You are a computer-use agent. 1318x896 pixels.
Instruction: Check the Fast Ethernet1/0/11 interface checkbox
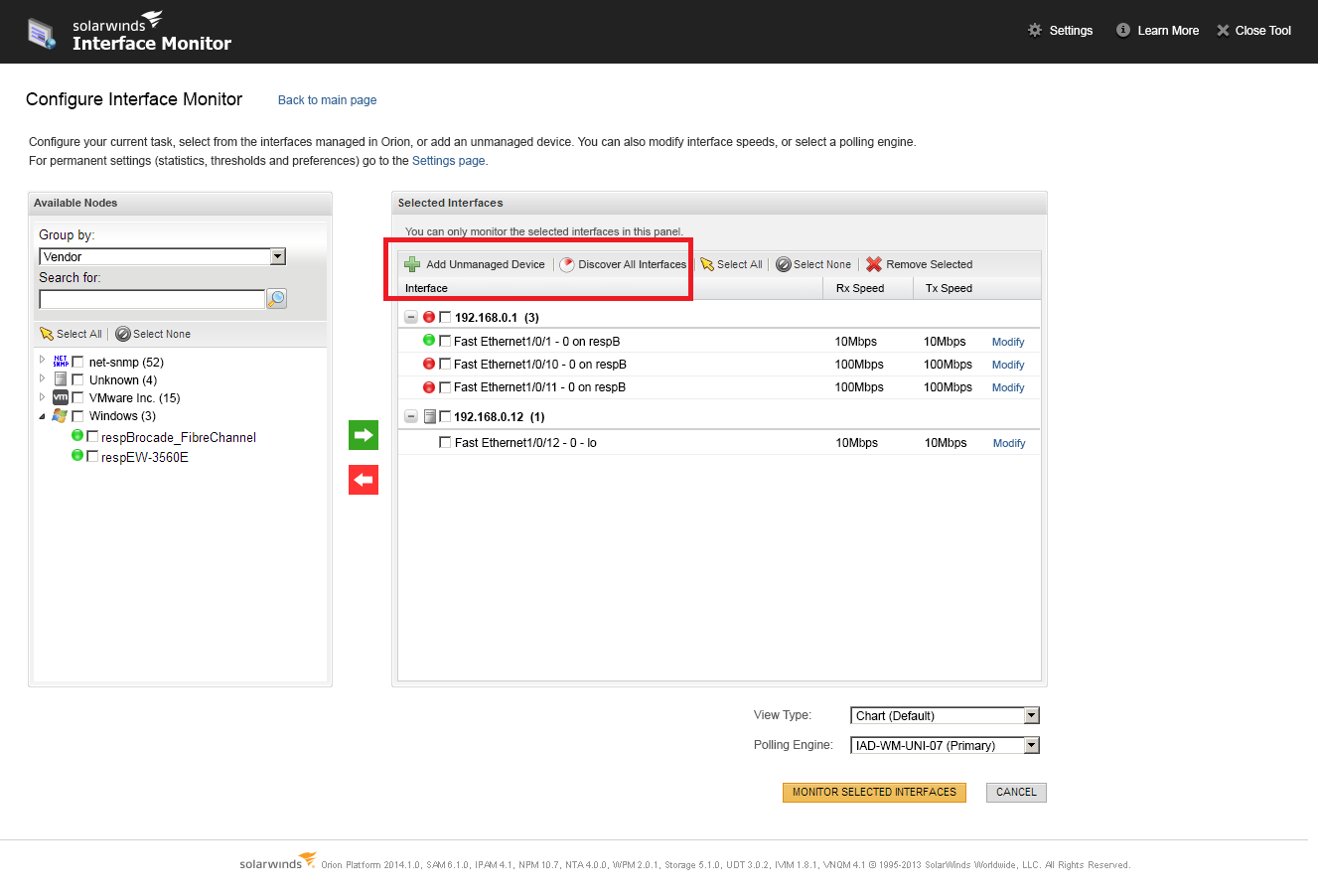(445, 386)
